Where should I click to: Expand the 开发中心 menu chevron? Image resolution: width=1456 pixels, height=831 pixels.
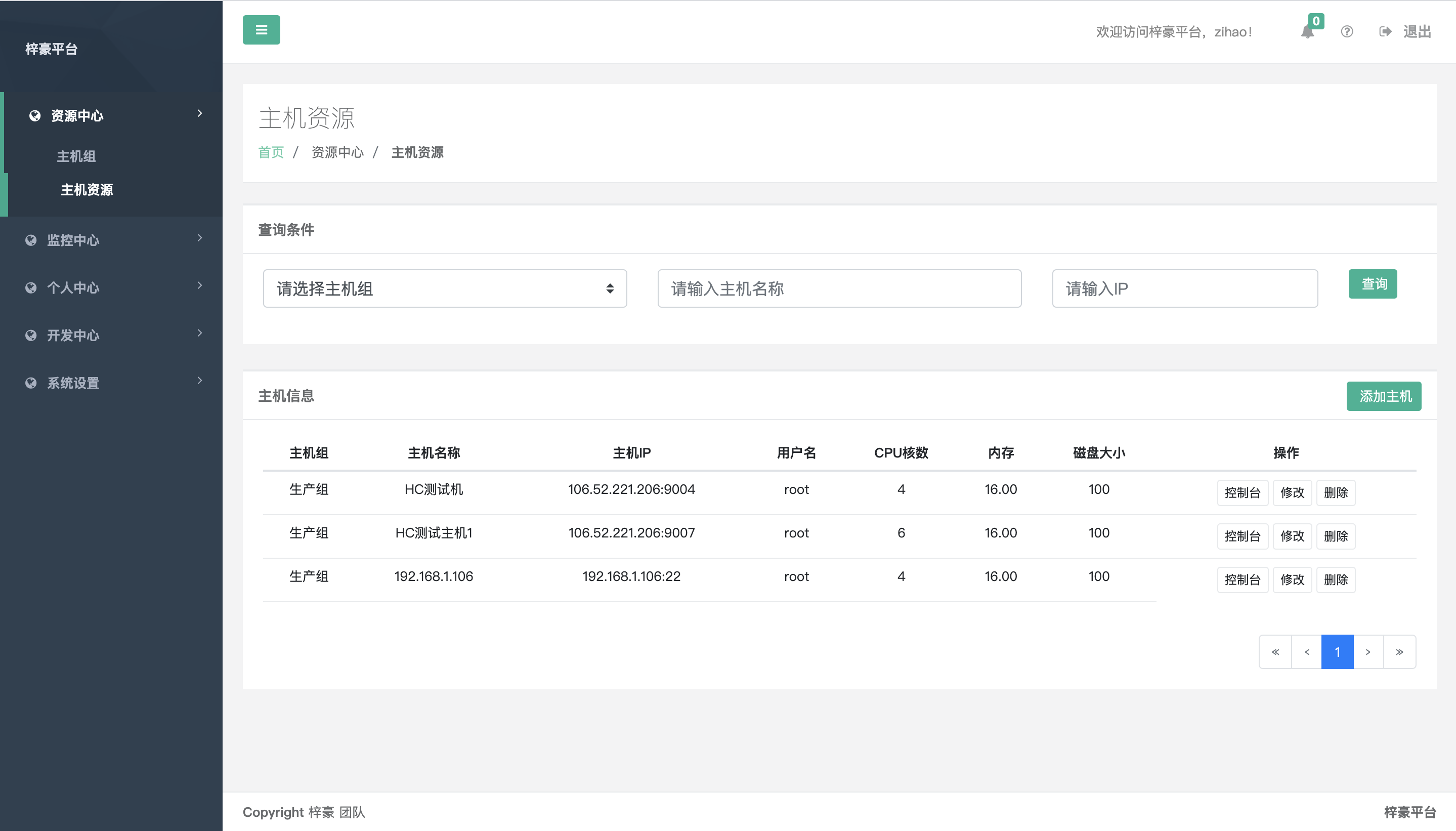click(200, 333)
